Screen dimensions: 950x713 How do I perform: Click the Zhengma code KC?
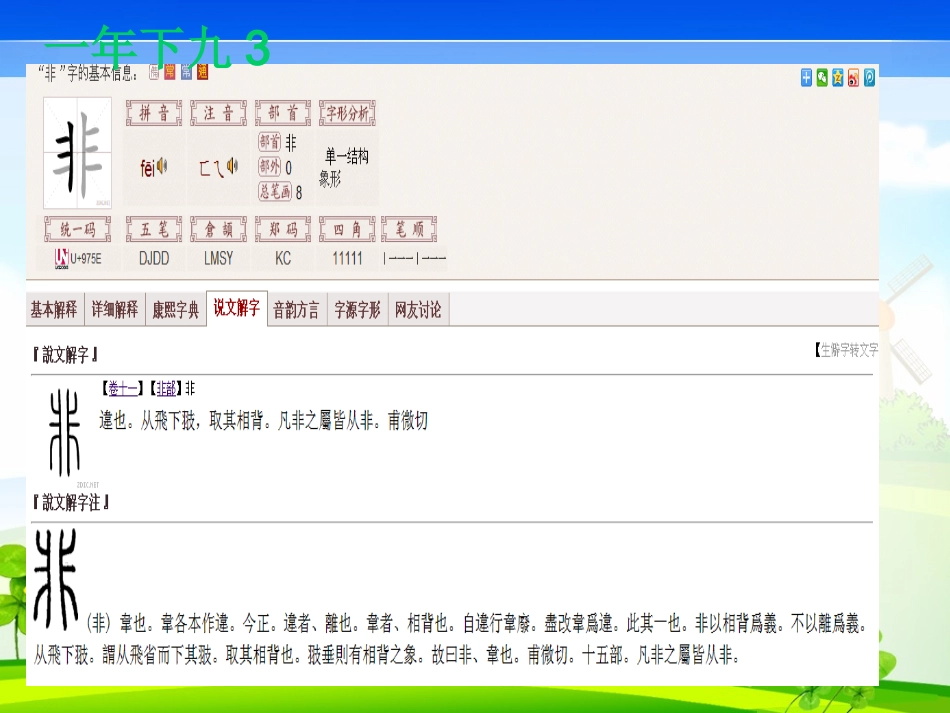283,259
